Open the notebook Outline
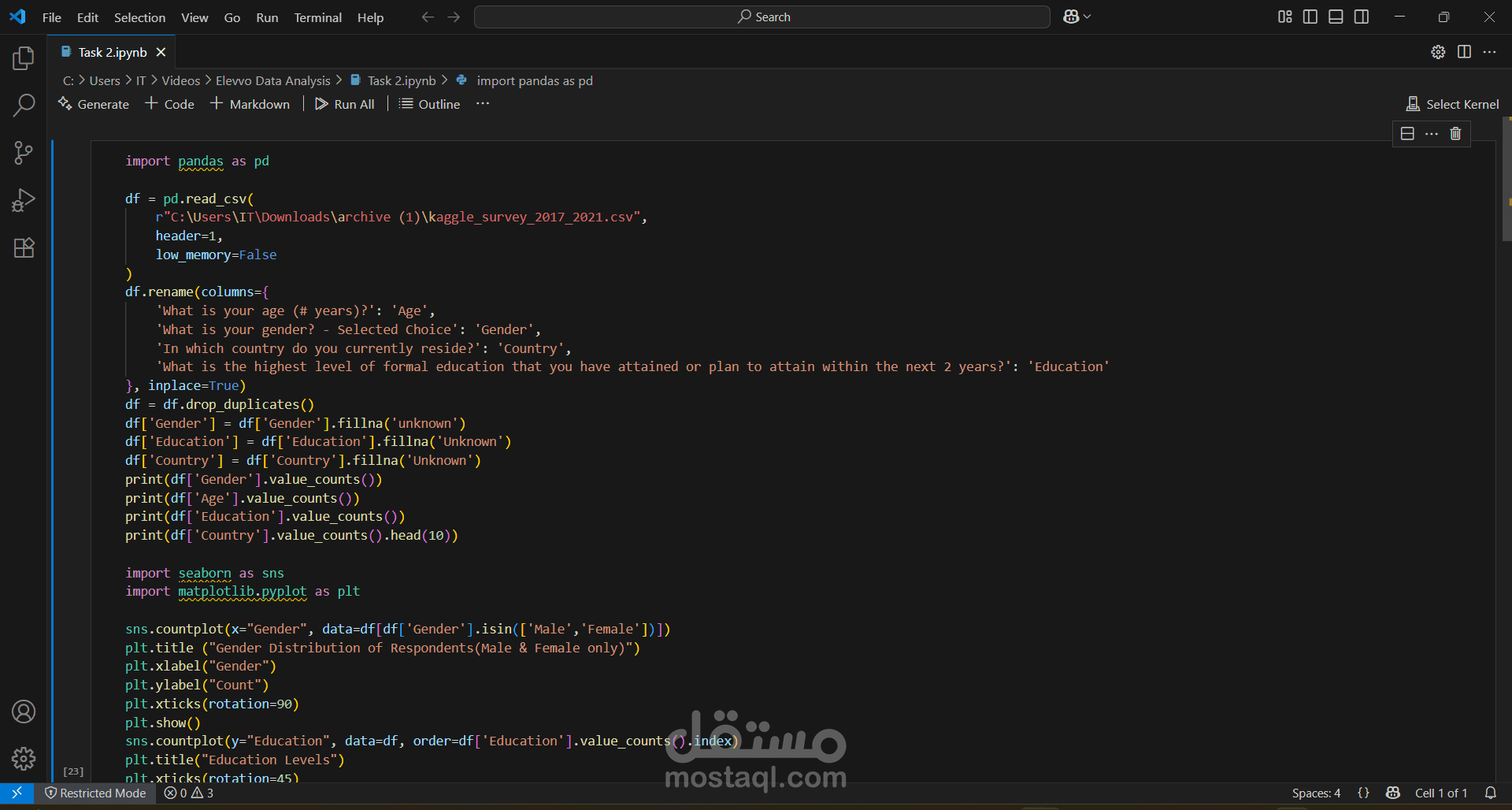Viewport: 1512px width, 810px height. [429, 104]
